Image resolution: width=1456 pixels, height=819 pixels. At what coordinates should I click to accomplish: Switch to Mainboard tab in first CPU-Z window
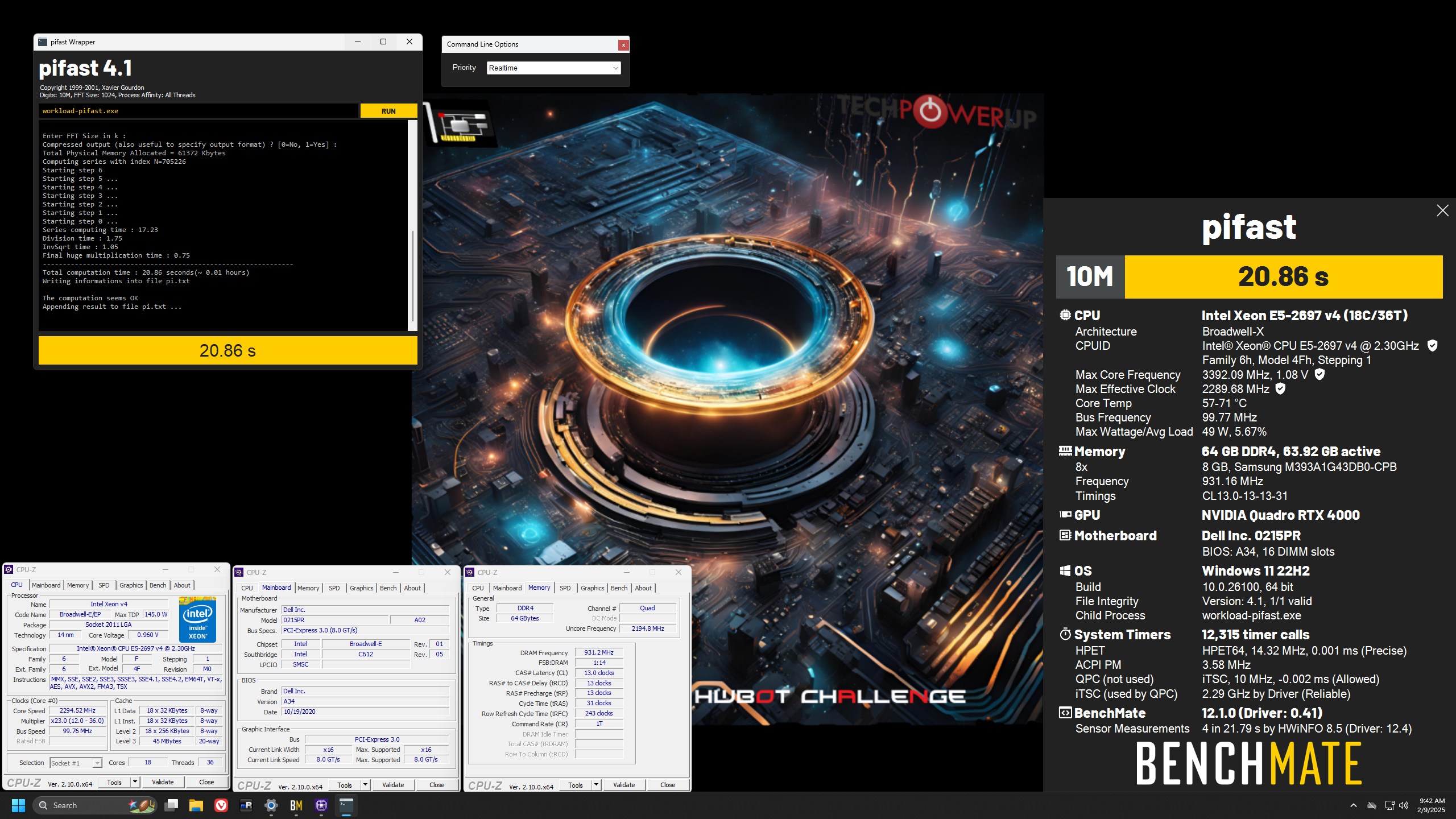point(46,585)
